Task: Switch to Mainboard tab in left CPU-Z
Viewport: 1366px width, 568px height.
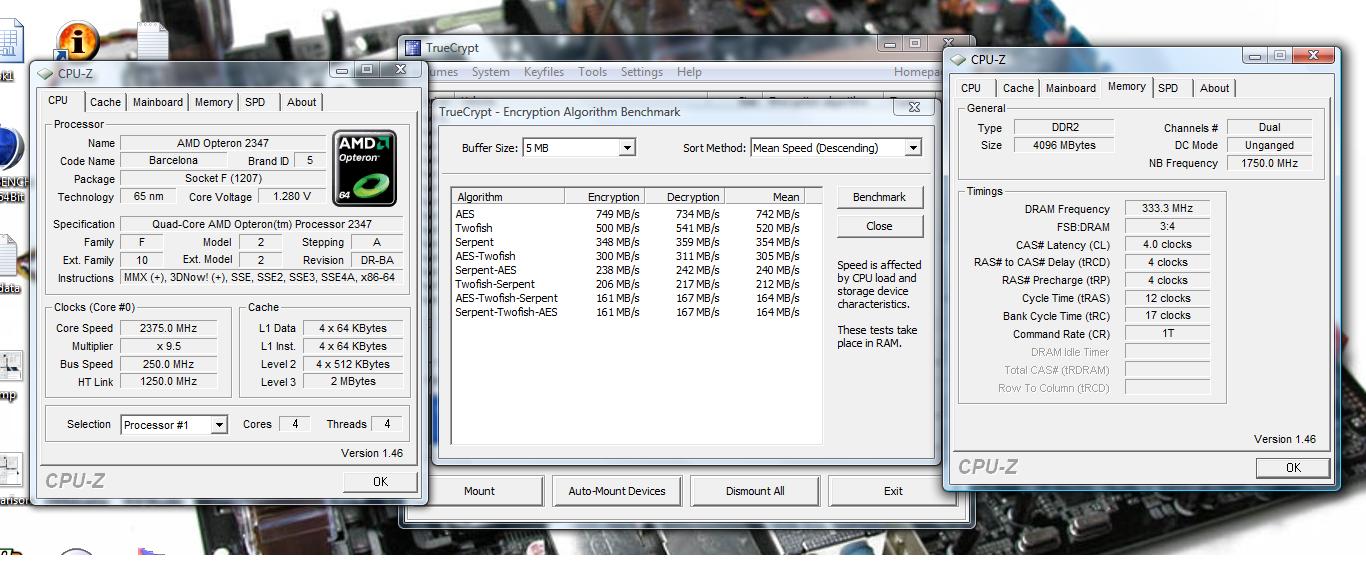Action: coord(158,102)
